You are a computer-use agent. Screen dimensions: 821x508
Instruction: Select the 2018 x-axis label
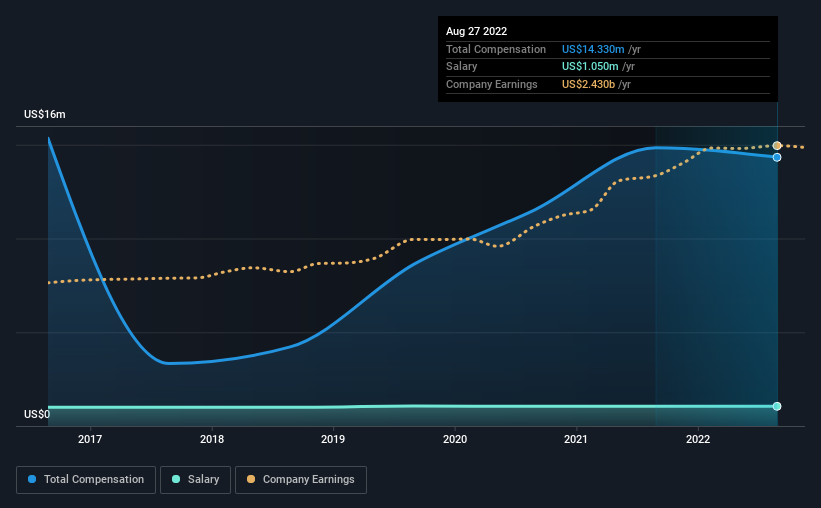pyautogui.click(x=212, y=439)
